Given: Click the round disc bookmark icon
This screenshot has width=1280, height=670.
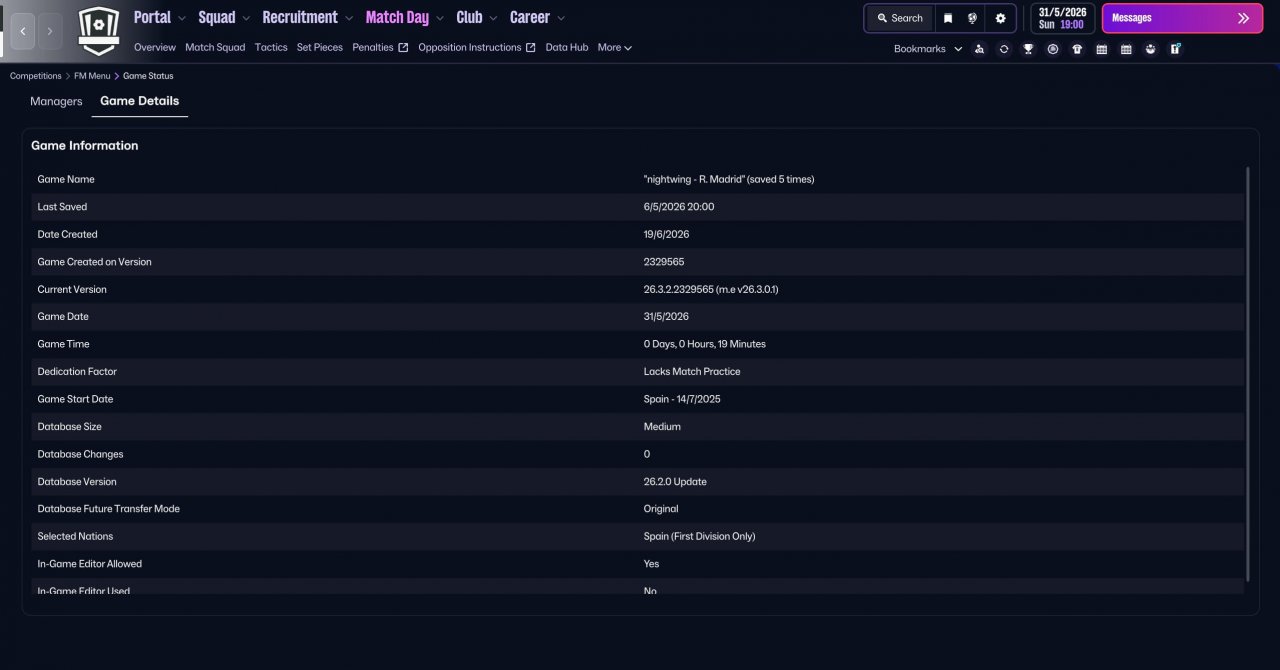Looking at the screenshot, I should point(1053,49).
